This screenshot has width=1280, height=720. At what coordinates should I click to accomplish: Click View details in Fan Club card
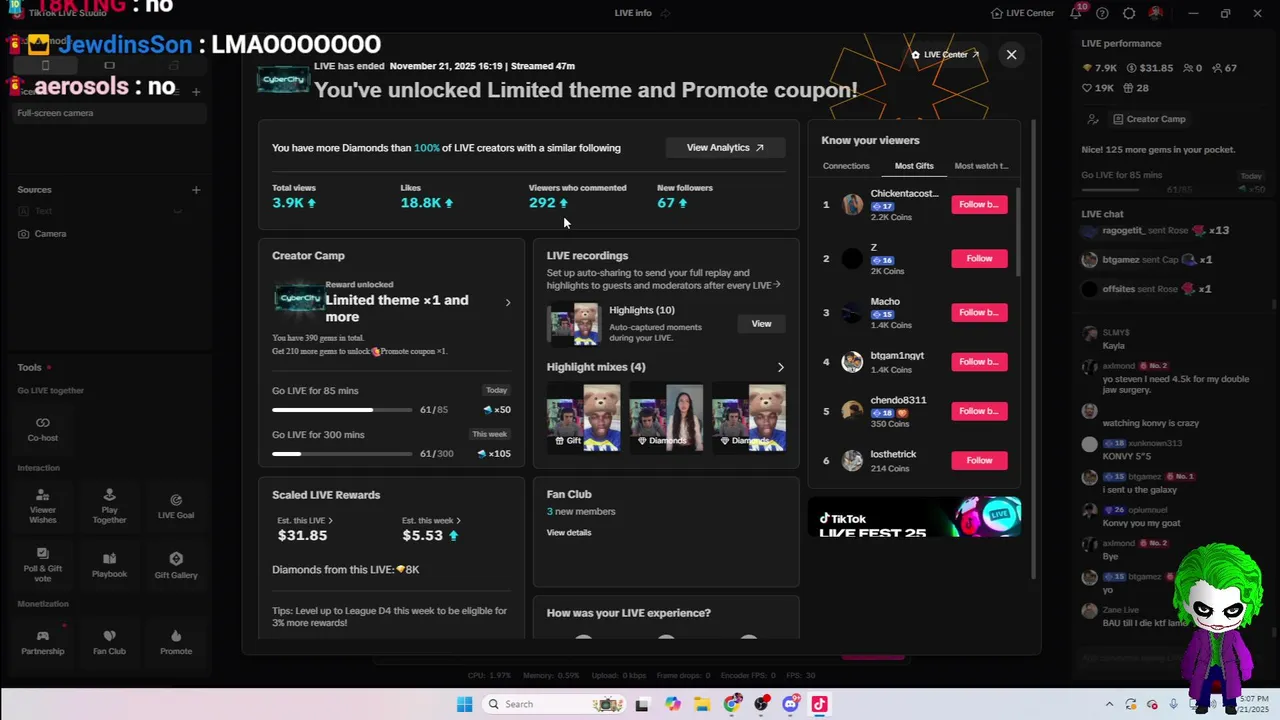click(x=569, y=533)
